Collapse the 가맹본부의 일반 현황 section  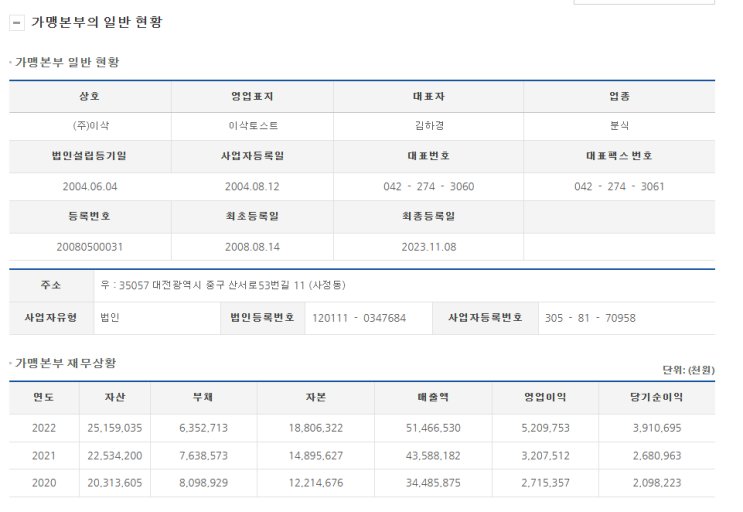tap(17, 22)
